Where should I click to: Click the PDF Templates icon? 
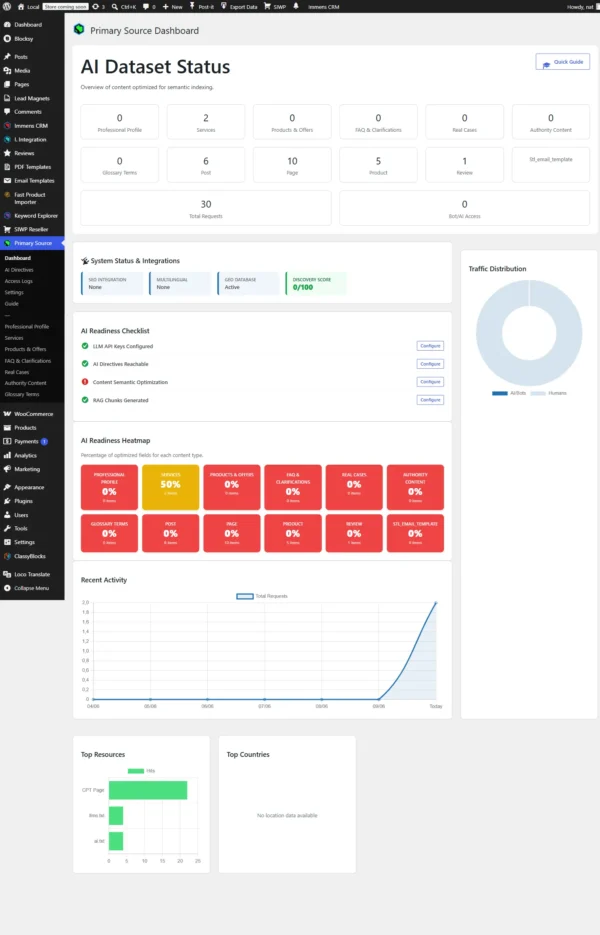point(7,167)
